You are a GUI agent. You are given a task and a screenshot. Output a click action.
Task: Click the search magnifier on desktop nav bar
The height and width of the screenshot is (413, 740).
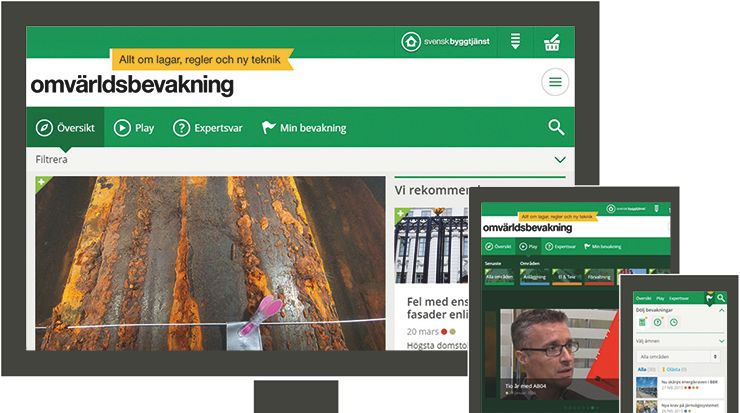556,127
